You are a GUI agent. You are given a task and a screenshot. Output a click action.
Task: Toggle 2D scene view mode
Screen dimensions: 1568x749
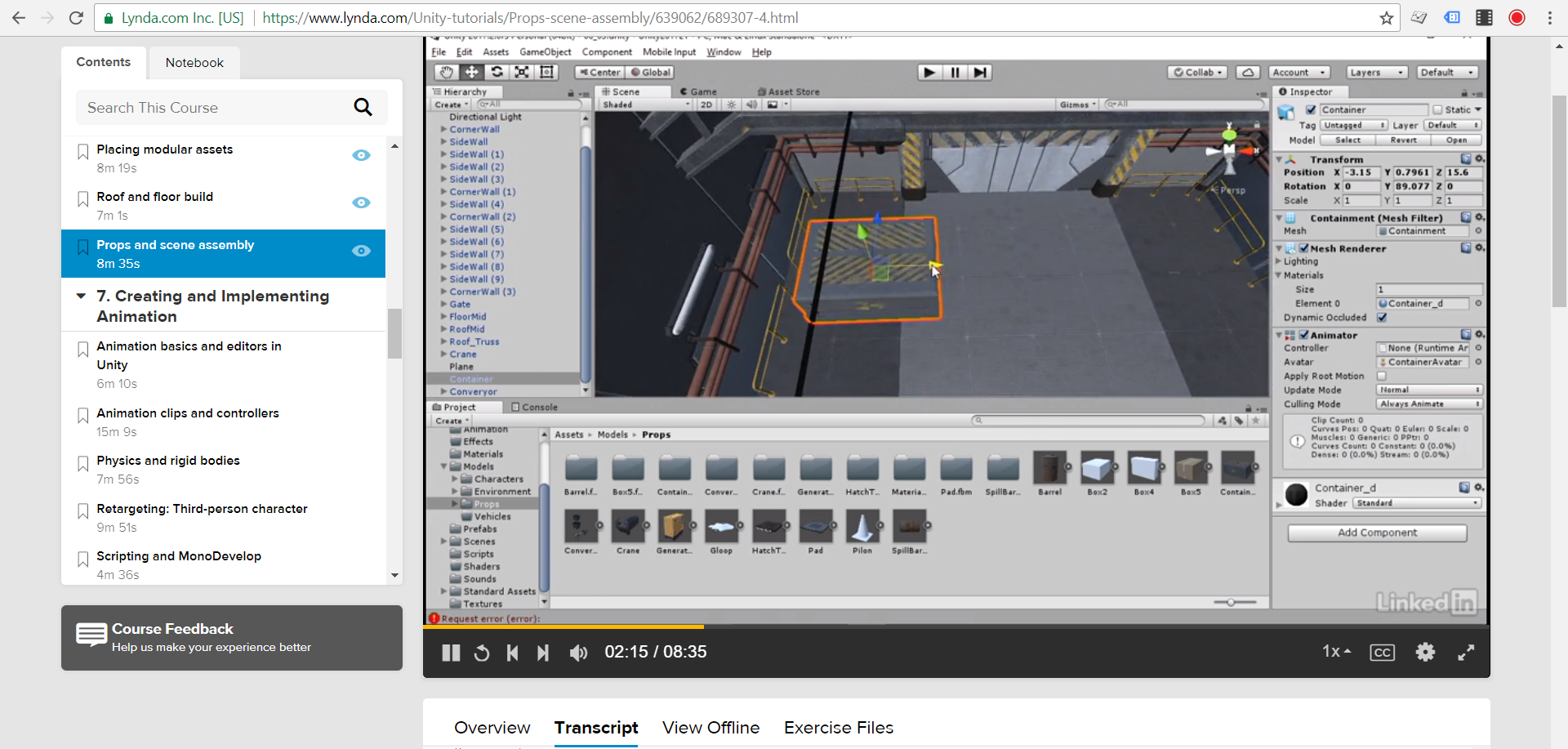click(x=706, y=105)
